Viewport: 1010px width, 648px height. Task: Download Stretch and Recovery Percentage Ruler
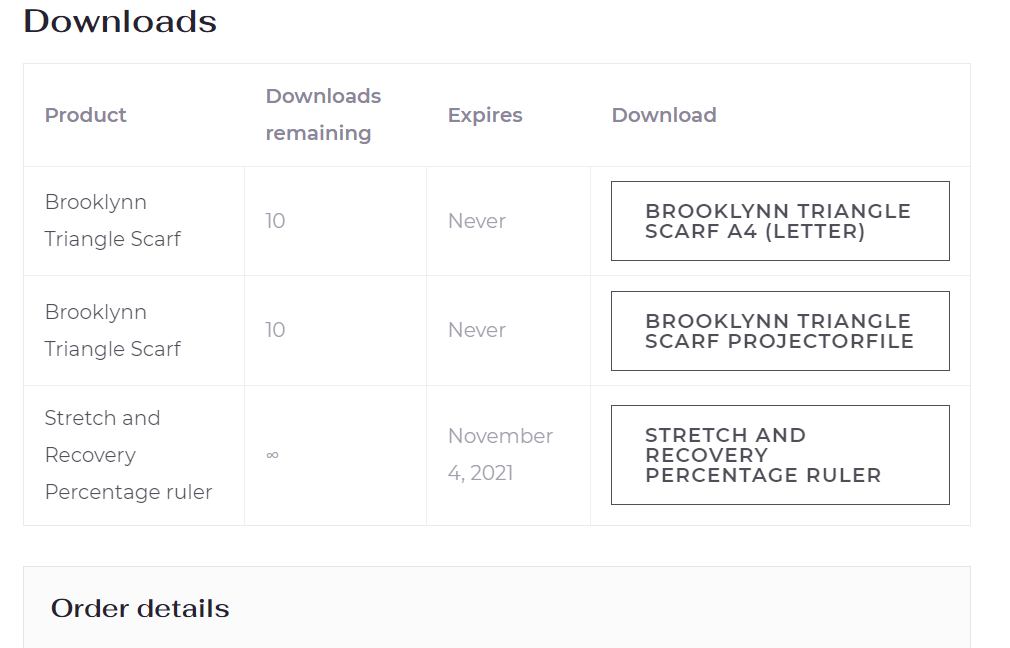pos(779,455)
